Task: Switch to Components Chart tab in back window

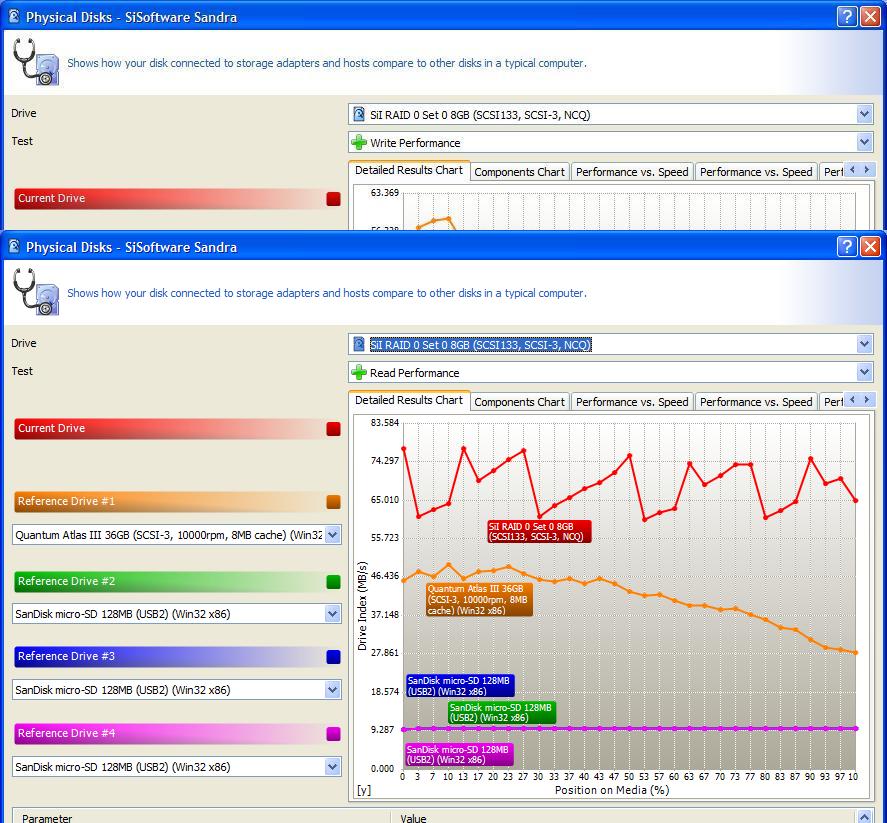Action: pos(519,171)
